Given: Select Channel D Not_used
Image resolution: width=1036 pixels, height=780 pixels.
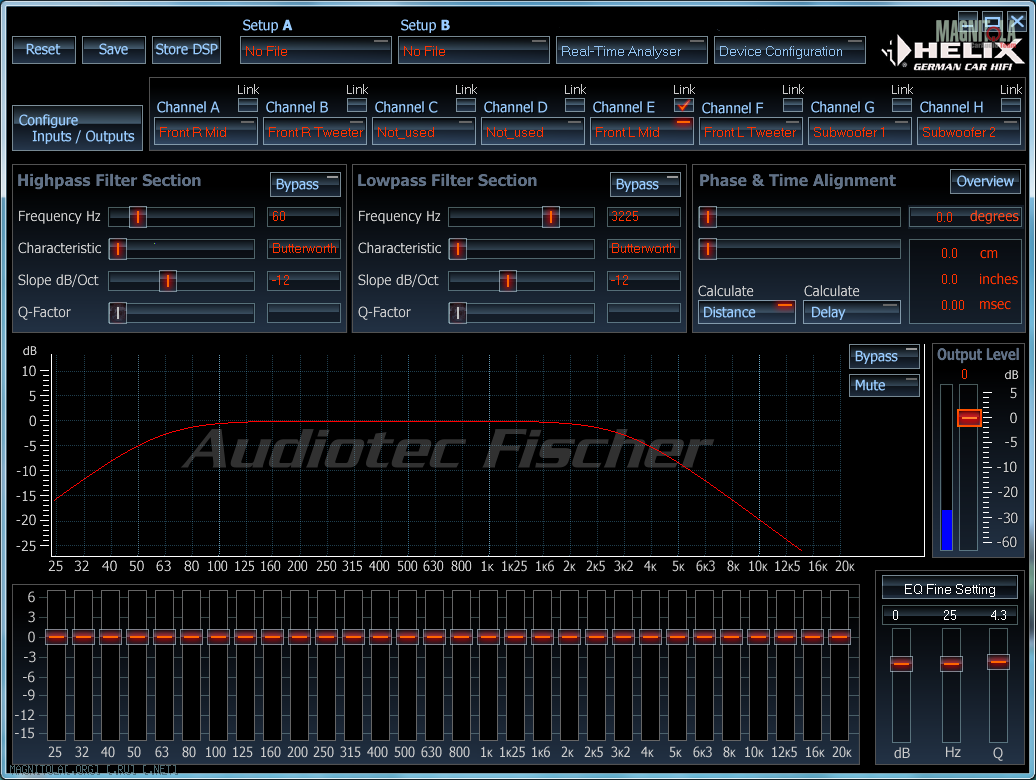Looking at the screenshot, I should click(533, 131).
